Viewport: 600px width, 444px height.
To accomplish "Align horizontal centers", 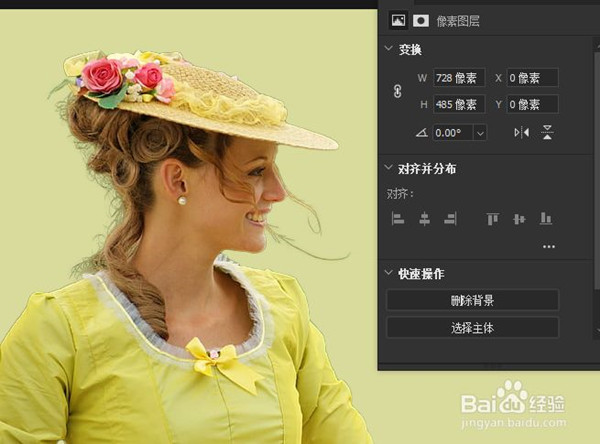I will point(424,218).
